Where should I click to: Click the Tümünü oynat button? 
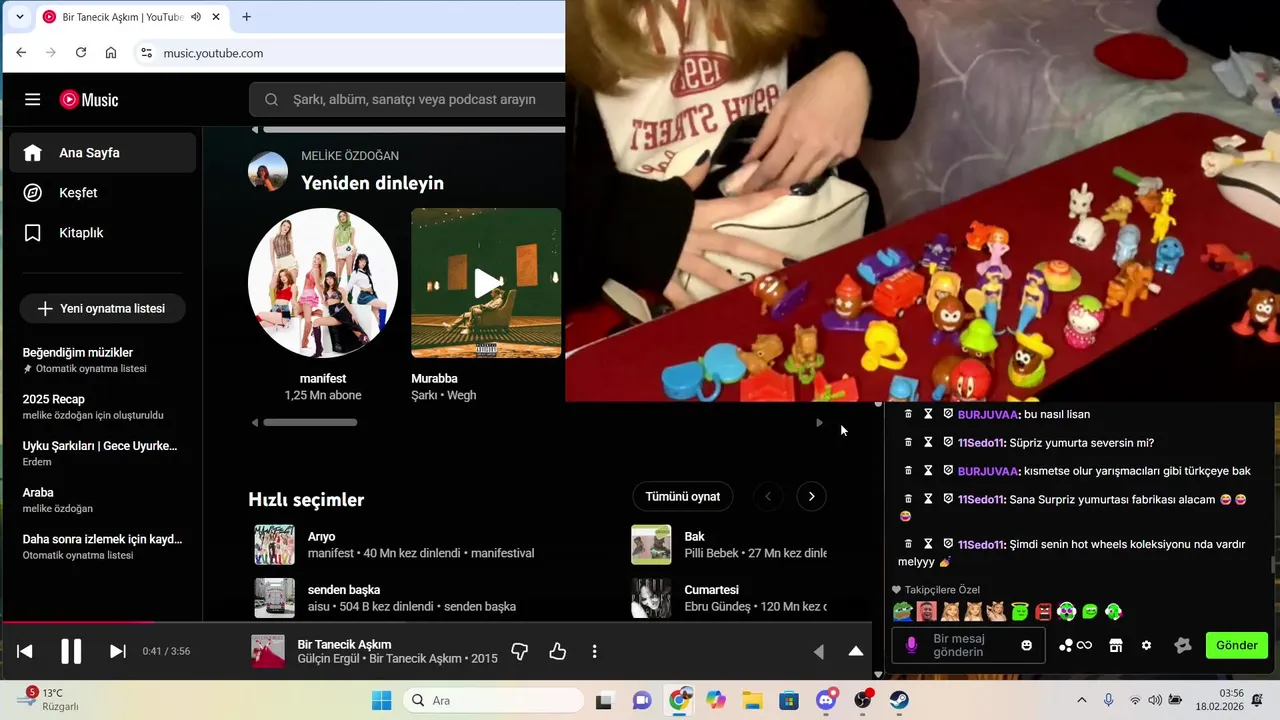[x=683, y=497]
